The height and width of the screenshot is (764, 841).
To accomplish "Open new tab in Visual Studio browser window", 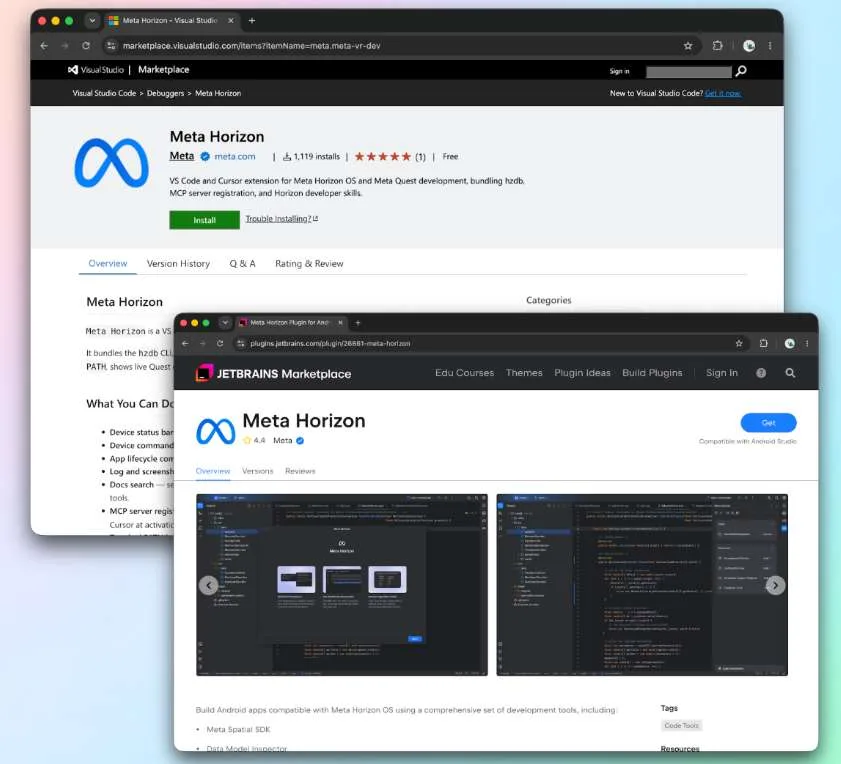I will coord(252,21).
